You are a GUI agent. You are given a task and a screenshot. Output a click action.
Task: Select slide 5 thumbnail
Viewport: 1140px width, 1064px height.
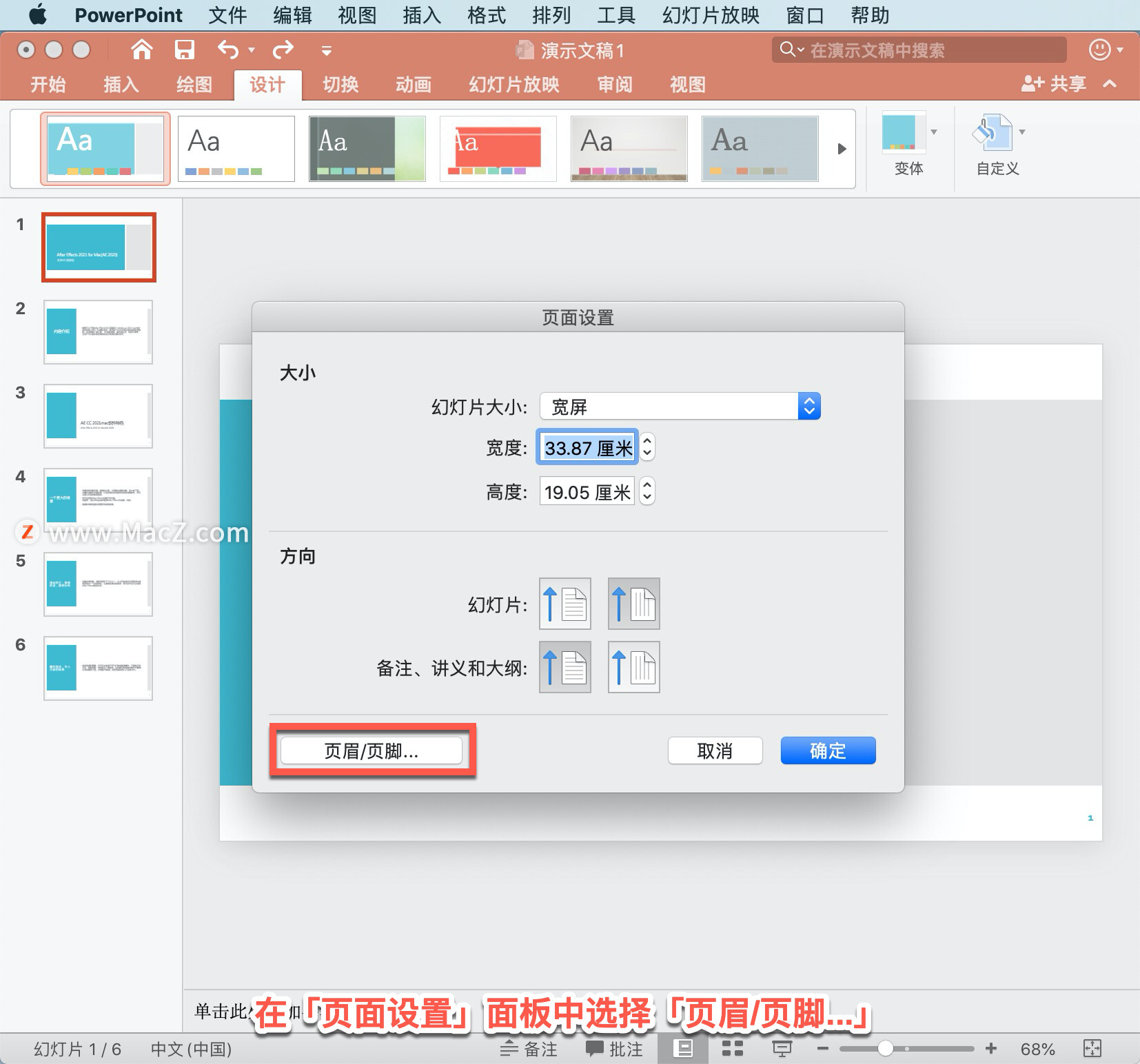(98, 584)
